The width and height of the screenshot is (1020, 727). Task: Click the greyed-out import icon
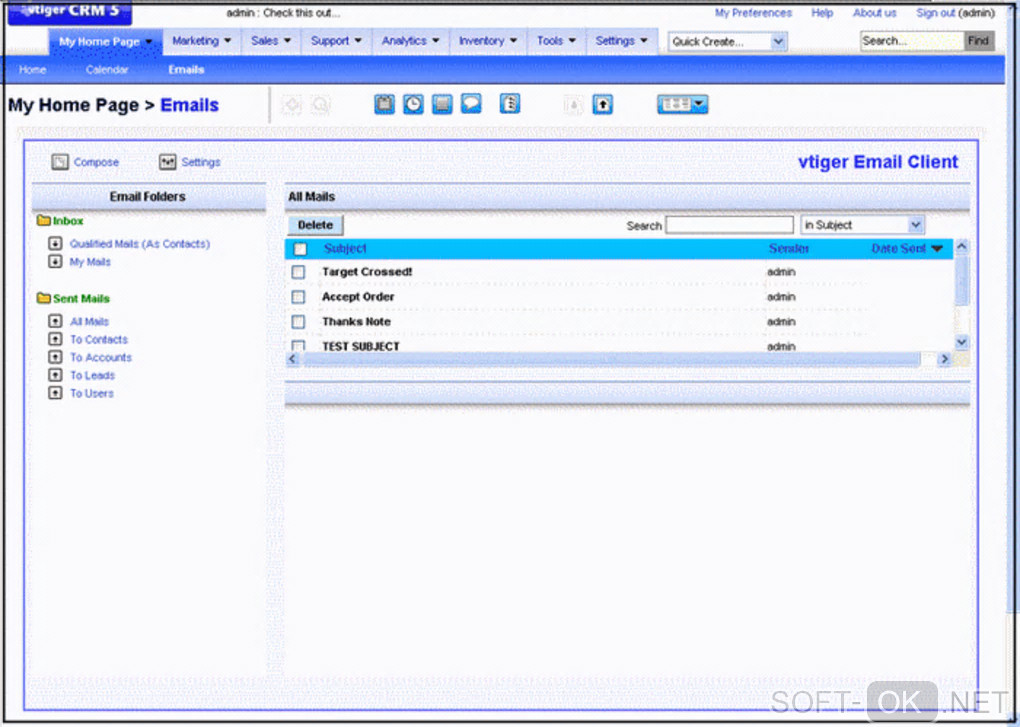tap(574, 105)
